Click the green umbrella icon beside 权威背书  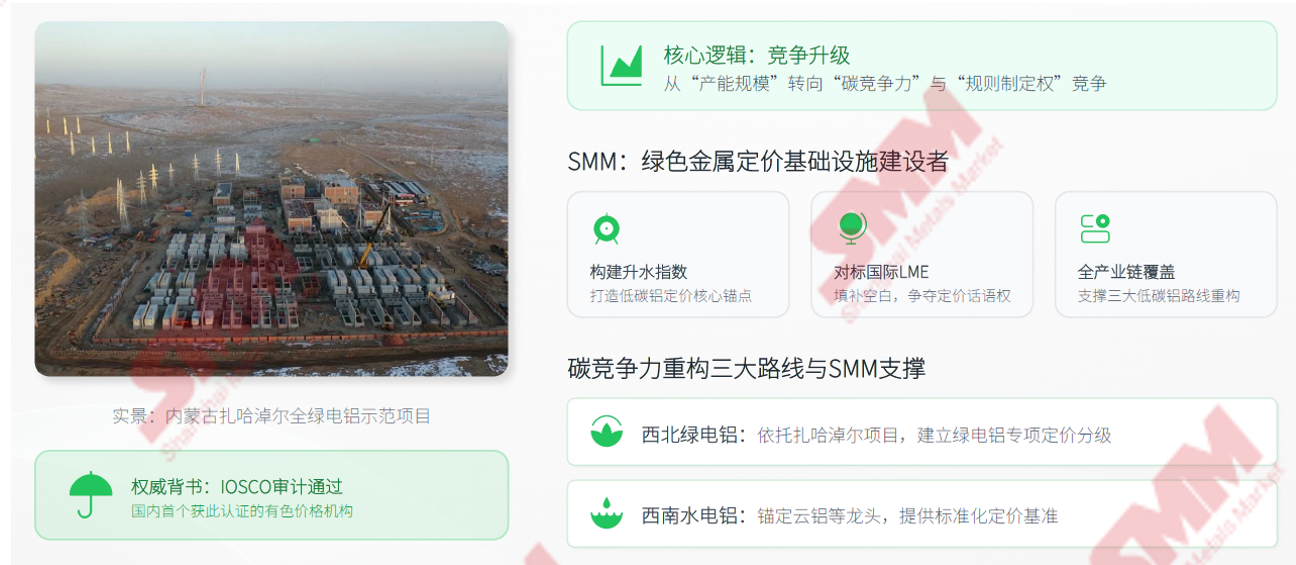click(91, 495)
